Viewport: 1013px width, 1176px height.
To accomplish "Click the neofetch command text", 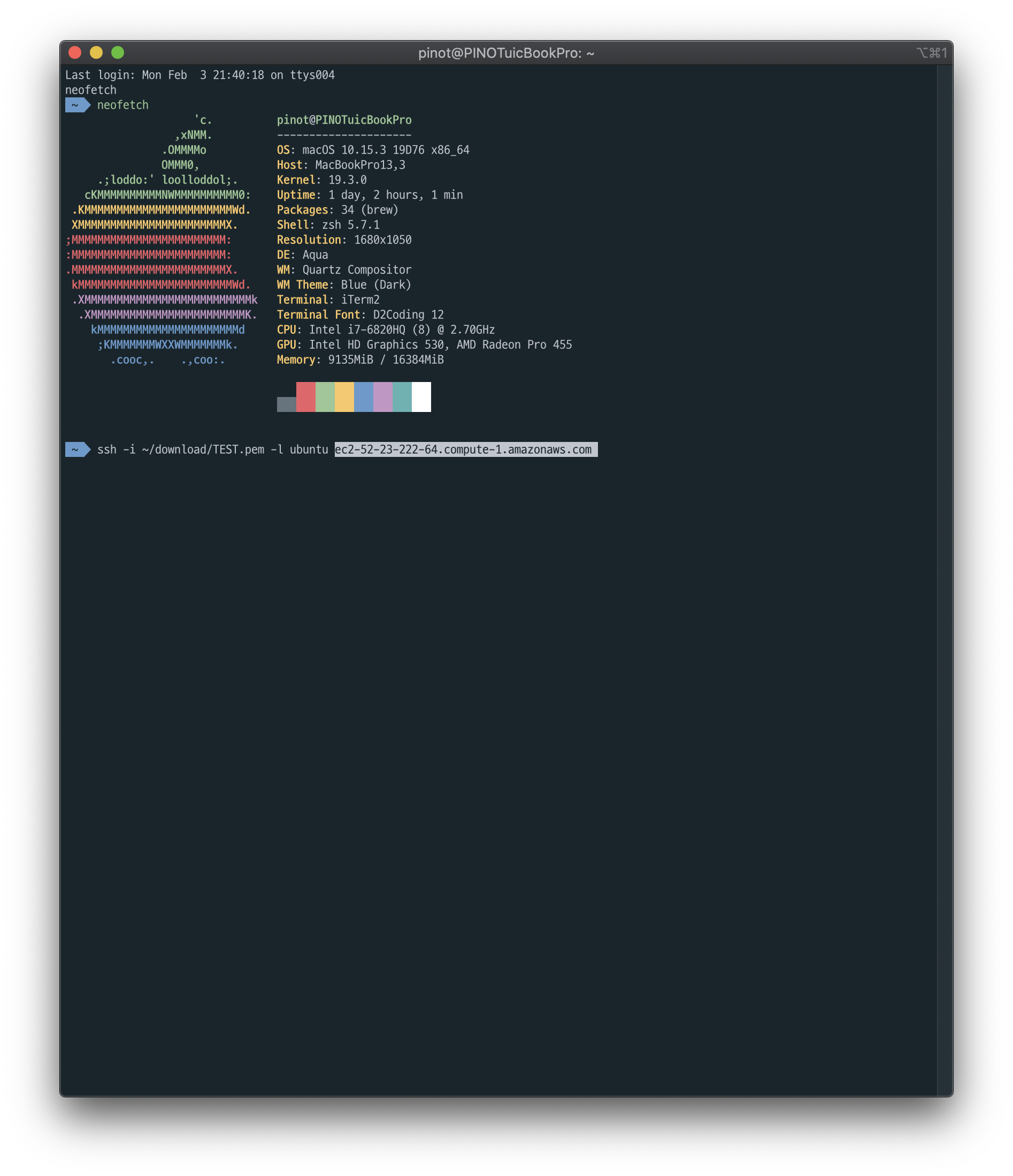I will pyautogui.click(x=122, y=104).
